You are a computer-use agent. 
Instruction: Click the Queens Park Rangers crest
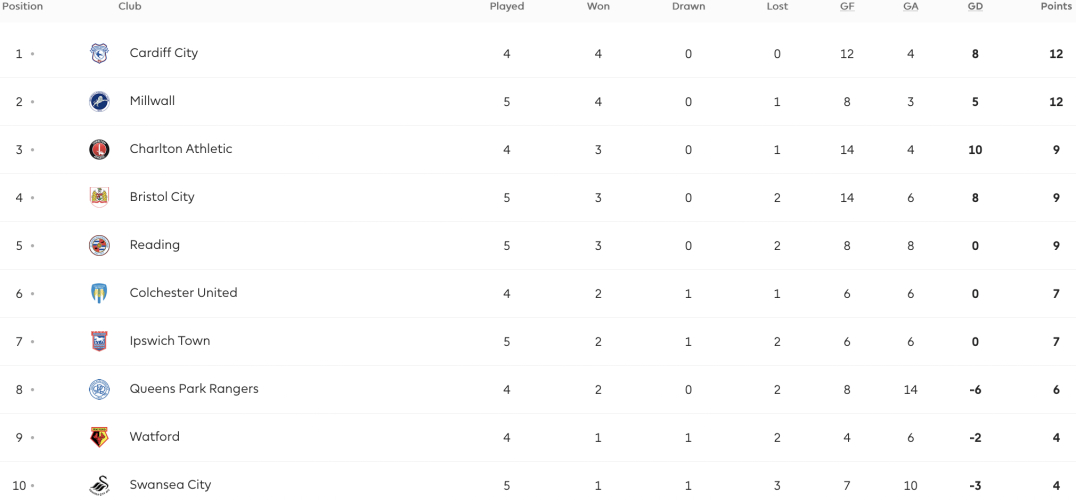pos(100,390)
